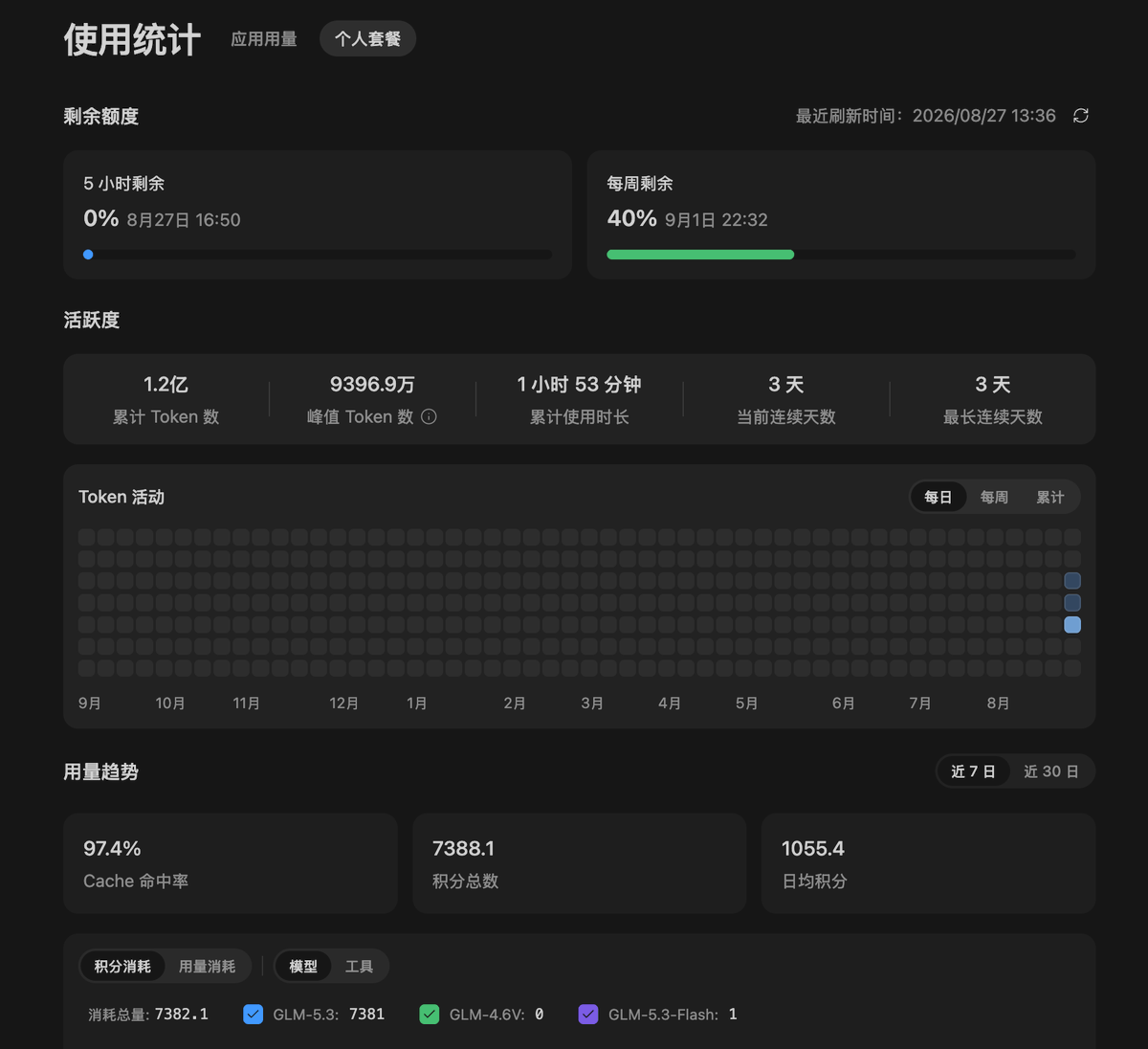Click the 8月27日 16:50 reset time

click(184, 220)
